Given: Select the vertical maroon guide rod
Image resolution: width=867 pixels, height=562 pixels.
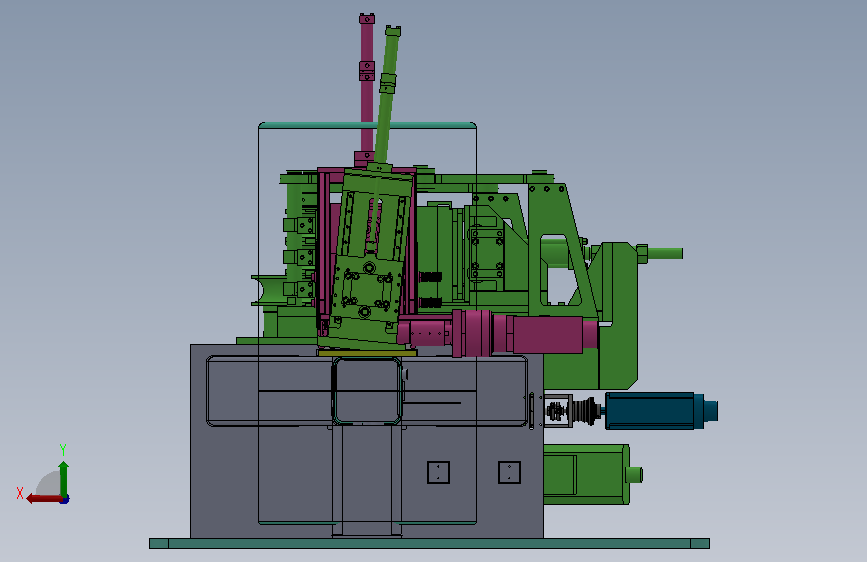Looking at the screenshot, I should point(367,89).
